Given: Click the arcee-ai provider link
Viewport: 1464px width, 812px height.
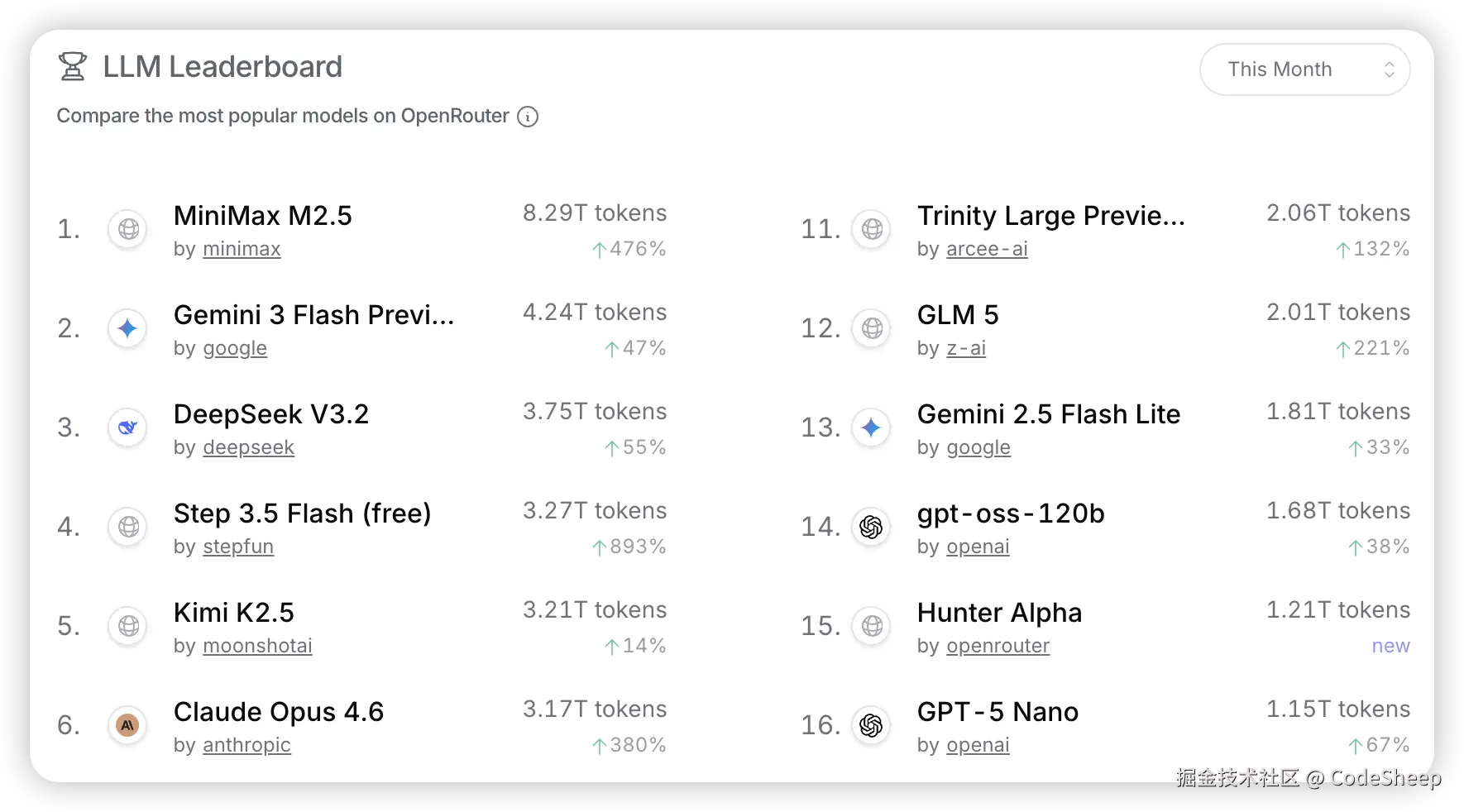Looking at the screenshot, I should [x=987, y=249].
